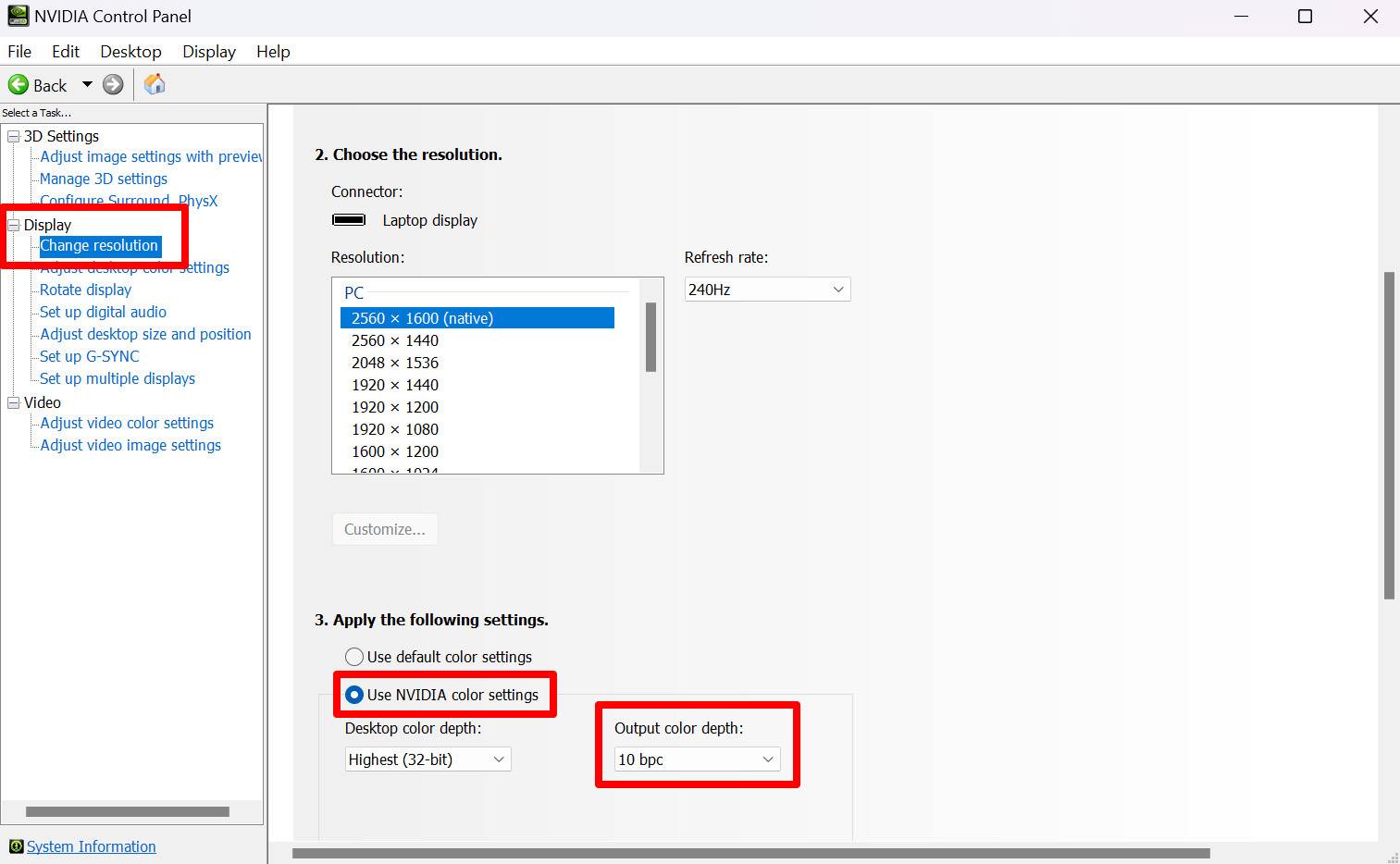This screenshot has width=1400, height=864.
Task: Open the Back history dropdown arrow
Action: 87,84
